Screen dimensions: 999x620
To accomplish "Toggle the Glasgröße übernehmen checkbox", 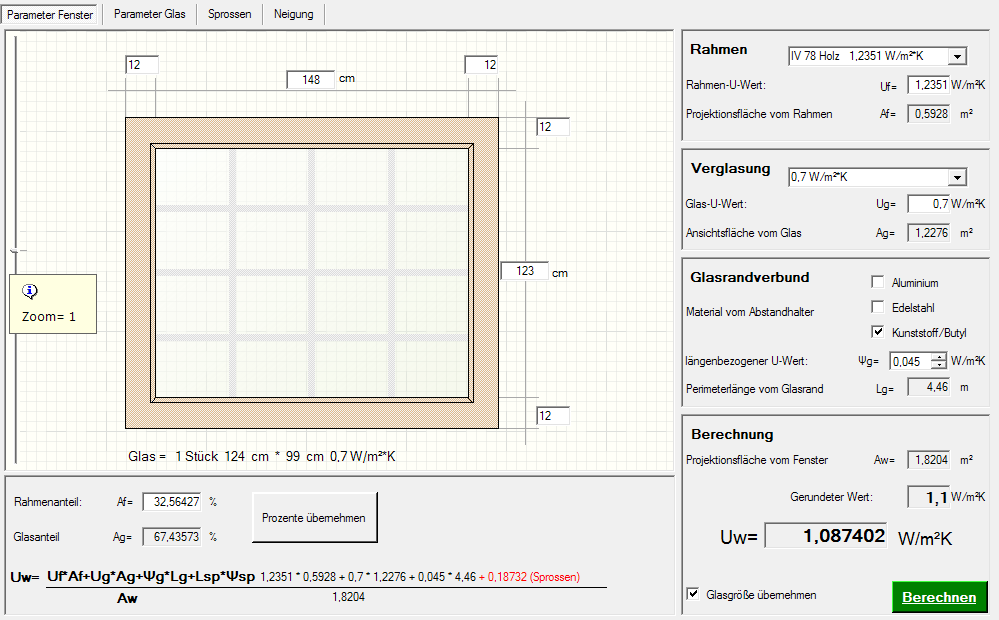I will click(x=693, y=595).
